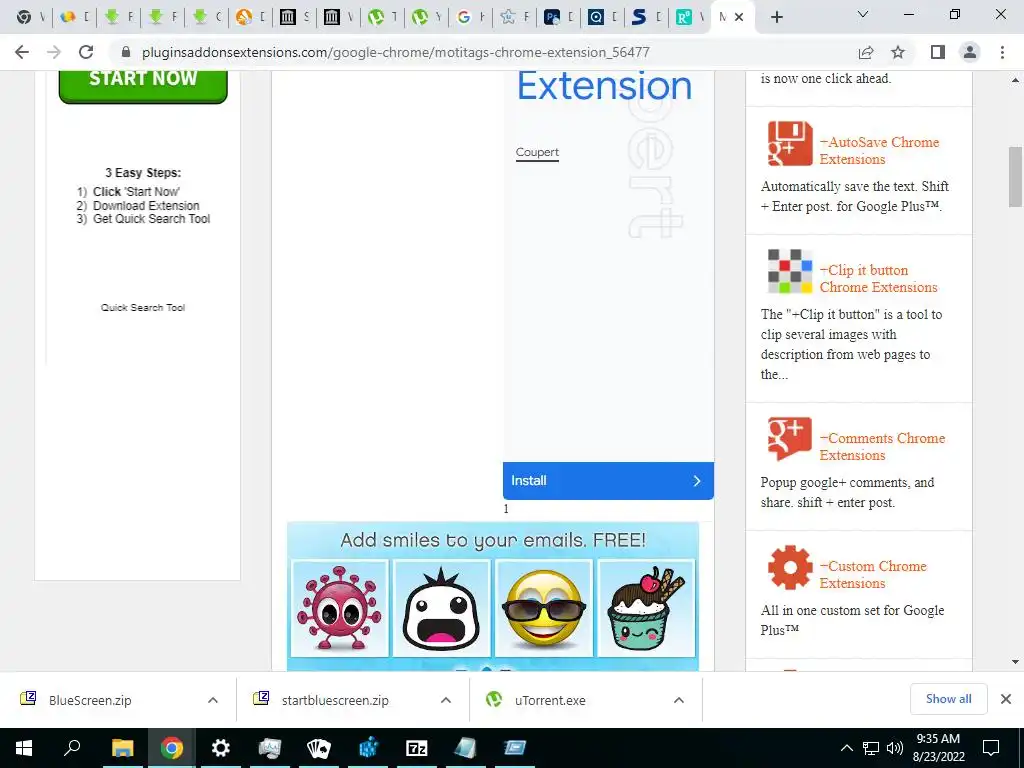1024x768 pixels.
Task: Open the Coupert link
Action: [537, 152]
